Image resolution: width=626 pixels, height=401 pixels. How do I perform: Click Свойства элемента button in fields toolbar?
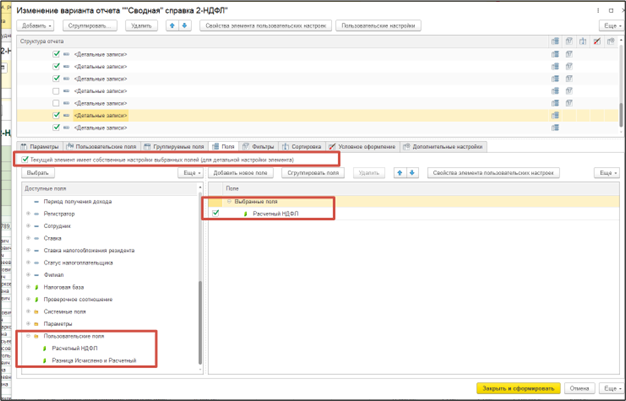493,173
